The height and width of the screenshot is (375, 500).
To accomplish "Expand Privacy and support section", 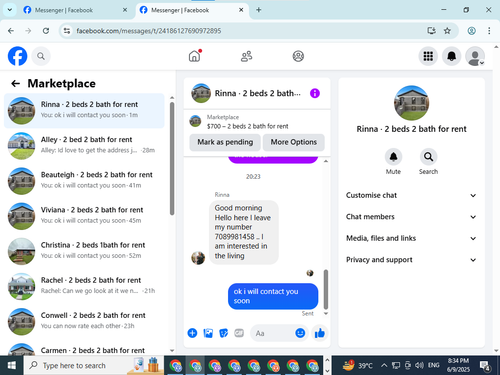I will click(x=411, y=260).
